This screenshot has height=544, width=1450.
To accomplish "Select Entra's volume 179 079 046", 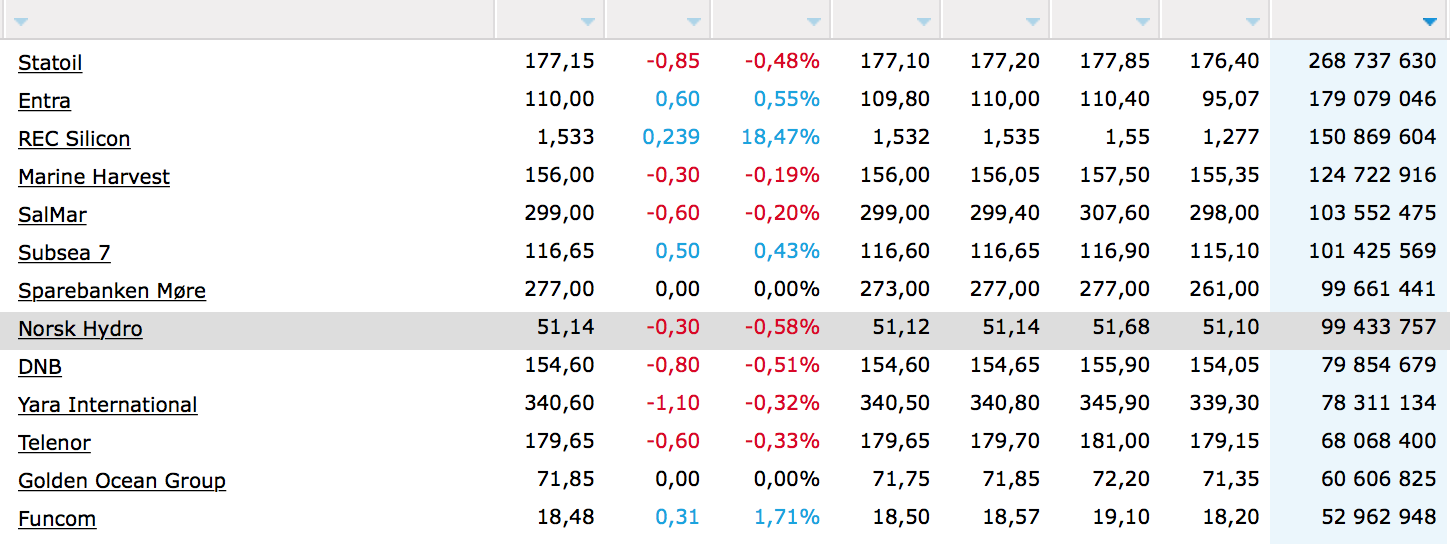I will (x=1372, y=99).
